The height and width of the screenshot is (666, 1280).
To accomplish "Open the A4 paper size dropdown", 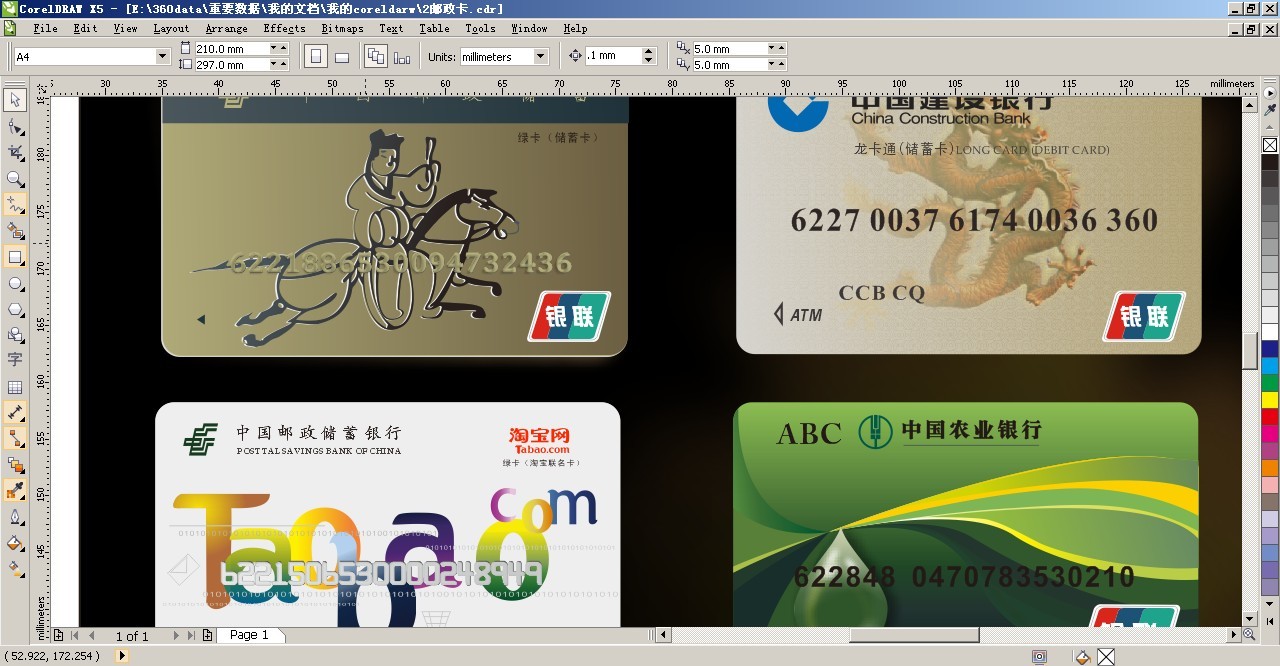I will pyautogui.click(x=163, y=57).
